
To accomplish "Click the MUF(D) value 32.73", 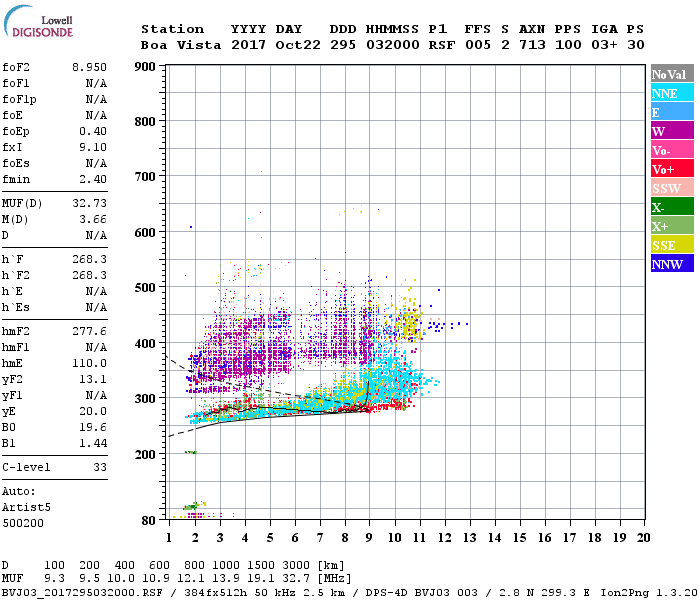I will [x=88, y=205].
